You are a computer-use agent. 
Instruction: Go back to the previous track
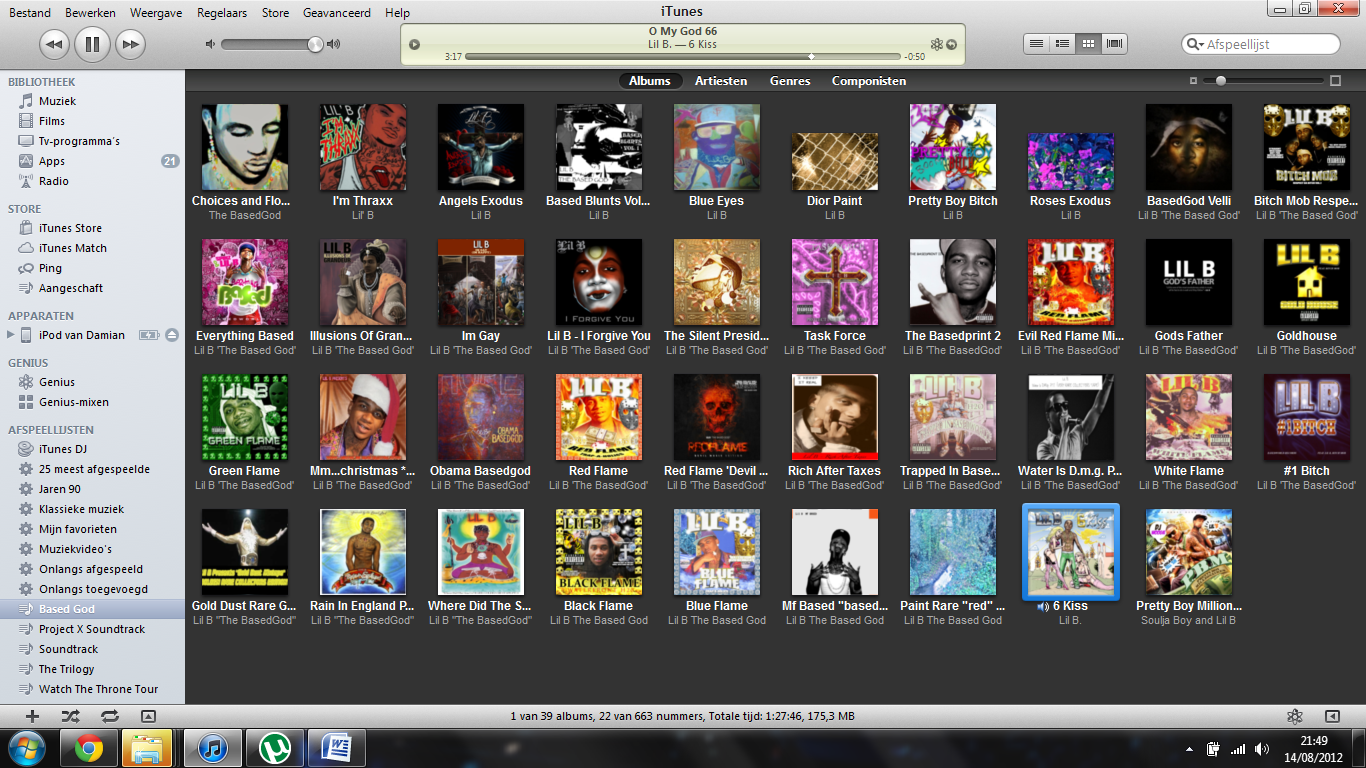tap(54, 44)
